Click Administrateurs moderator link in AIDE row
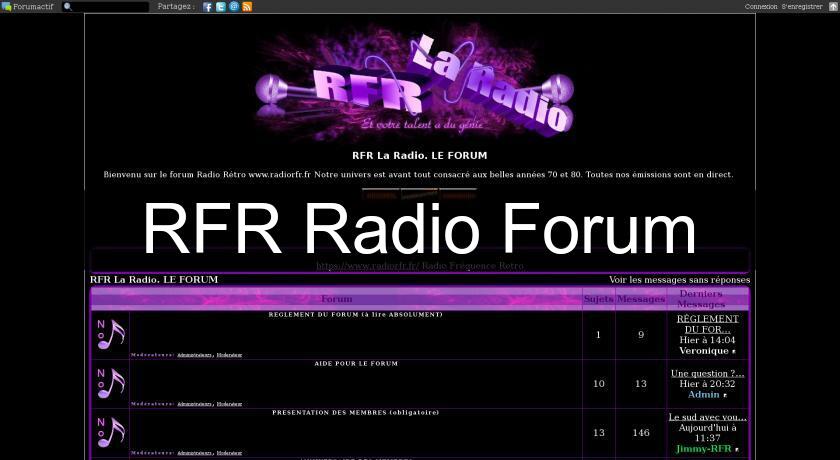 click(x=194, y=404)
